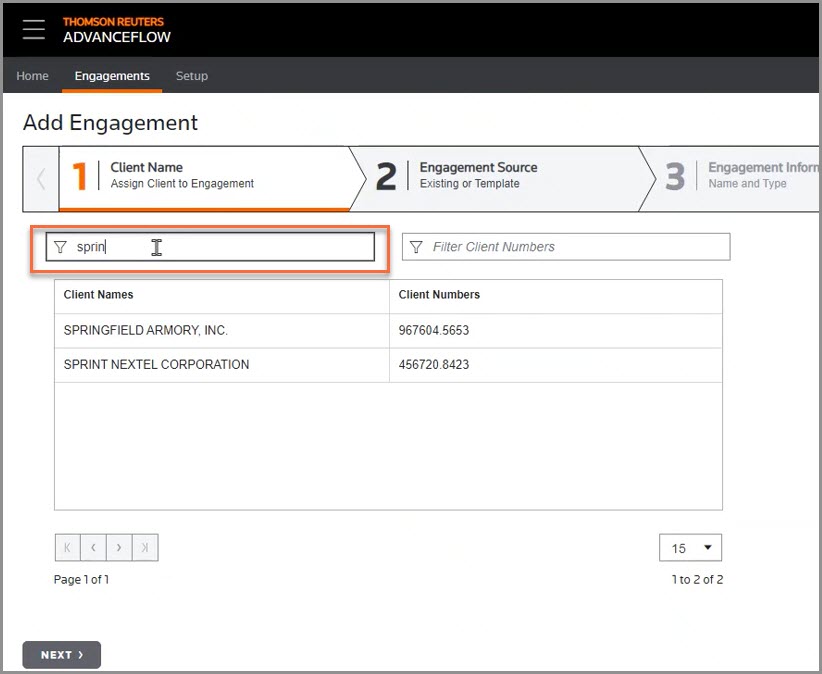822x674 pixels.
Task: Select the Engagements tab
Action: (111, 76)
